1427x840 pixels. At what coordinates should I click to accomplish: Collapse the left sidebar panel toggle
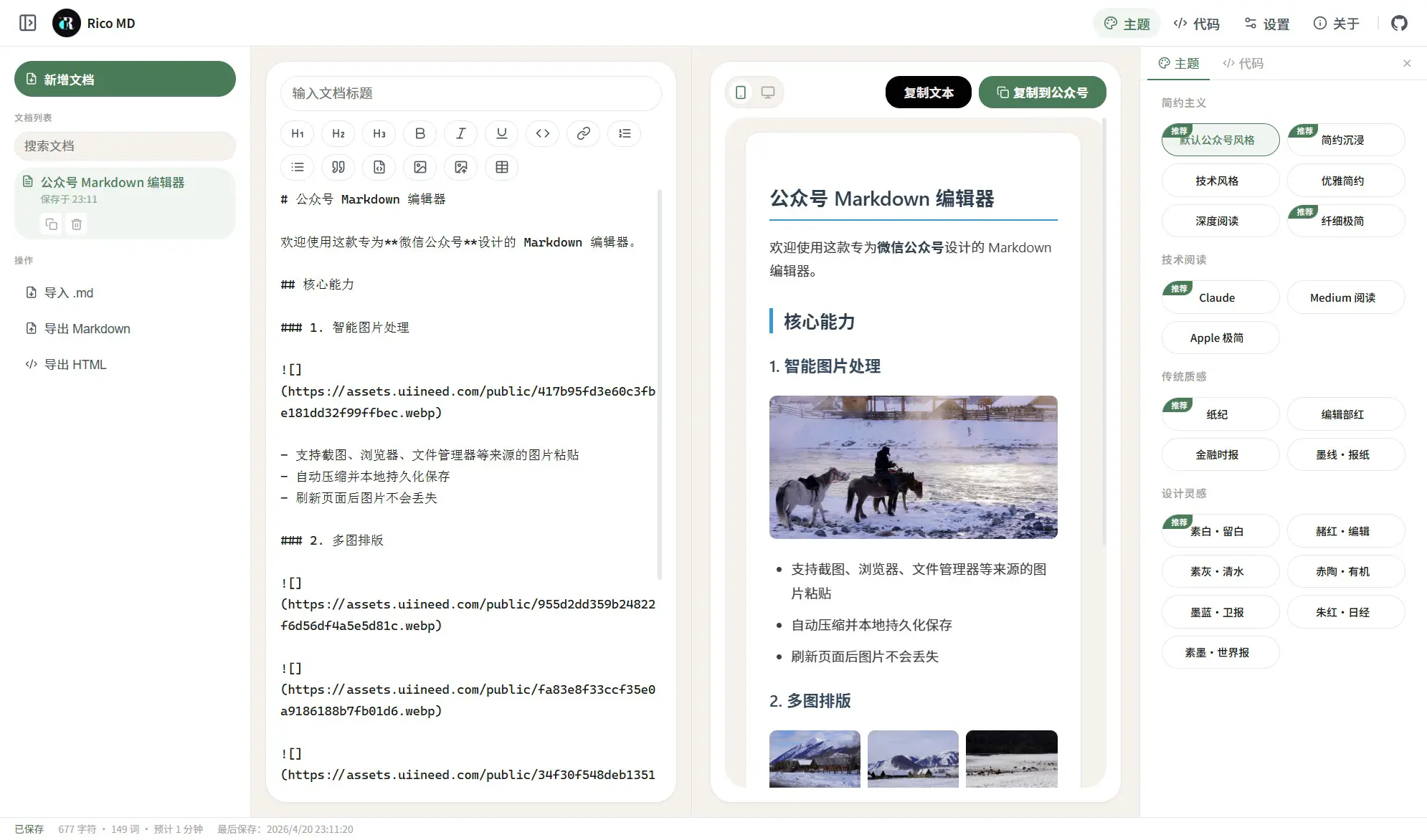[x=27, y=23]
